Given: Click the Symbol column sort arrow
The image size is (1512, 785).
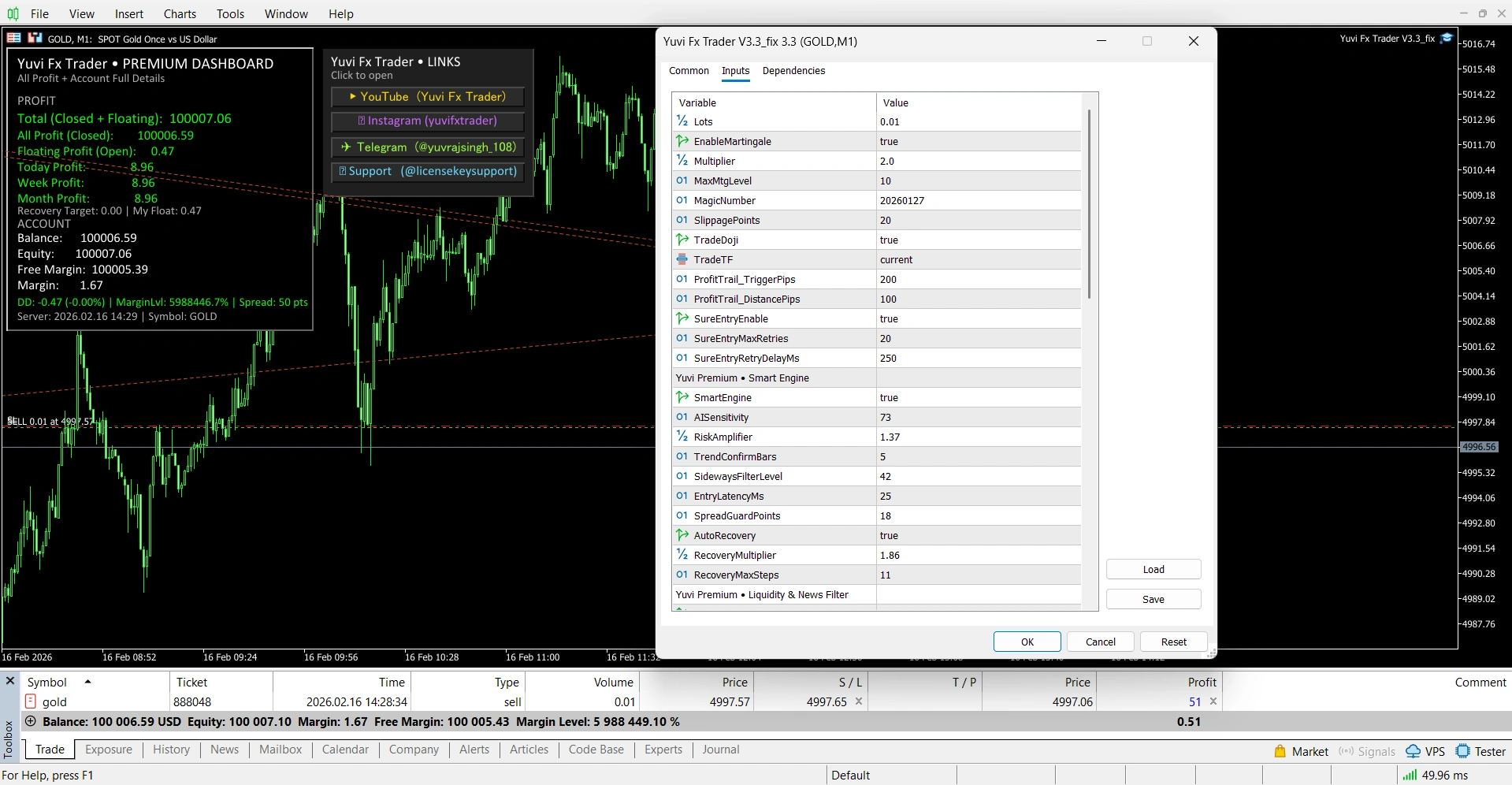Looking at the screenshot, I should tap(87, 682).
